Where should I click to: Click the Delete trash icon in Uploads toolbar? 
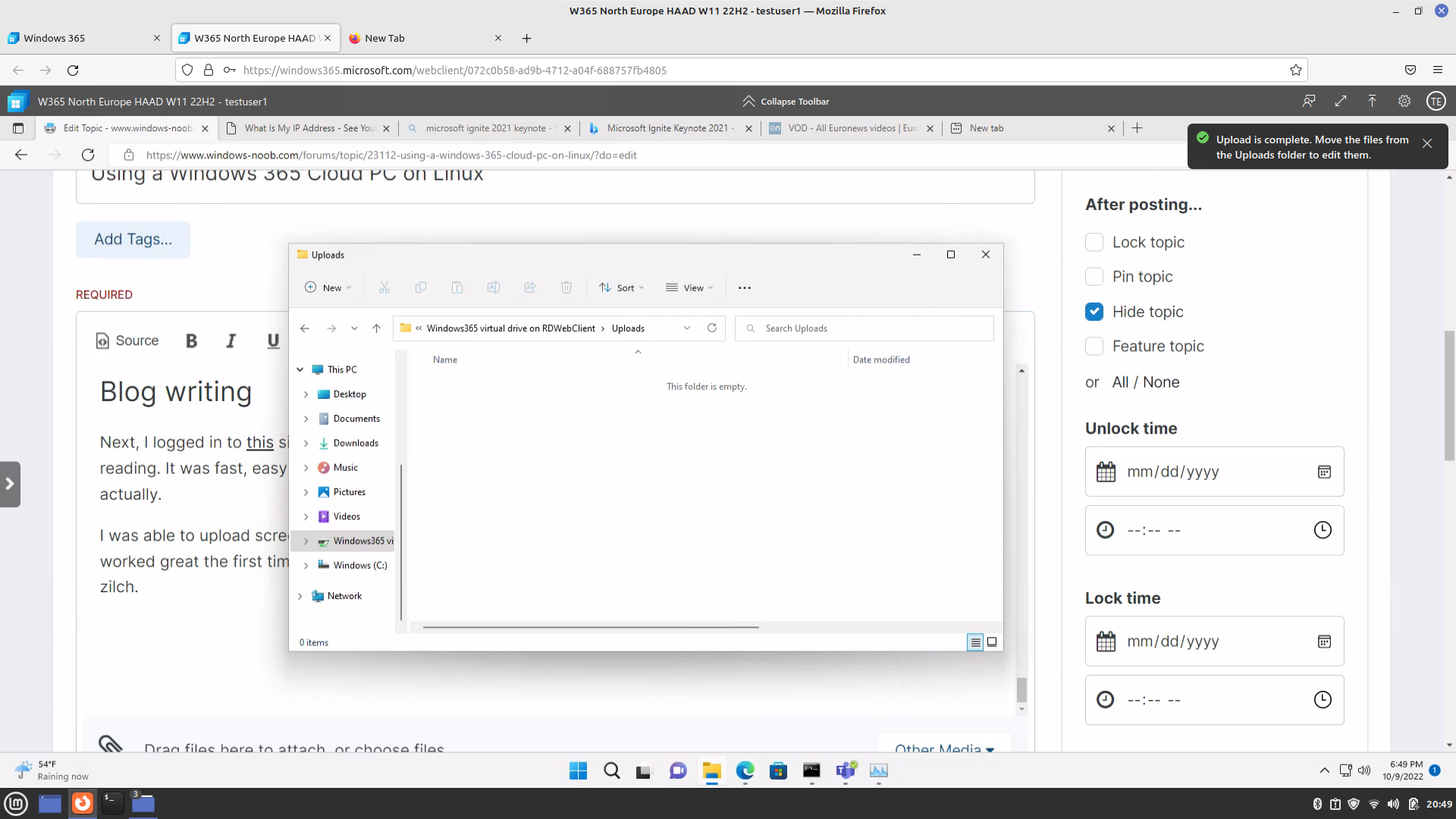click(566, 287)
